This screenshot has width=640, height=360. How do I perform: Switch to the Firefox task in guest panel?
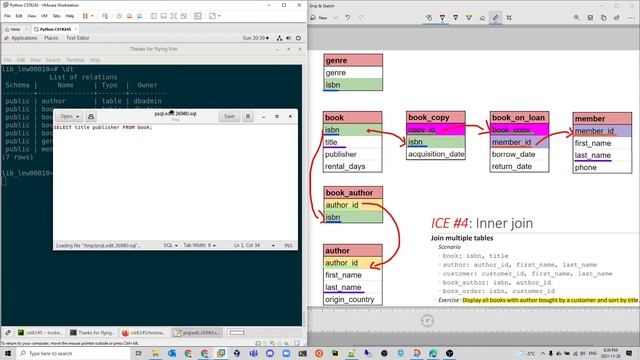click(x=144, y=333)
